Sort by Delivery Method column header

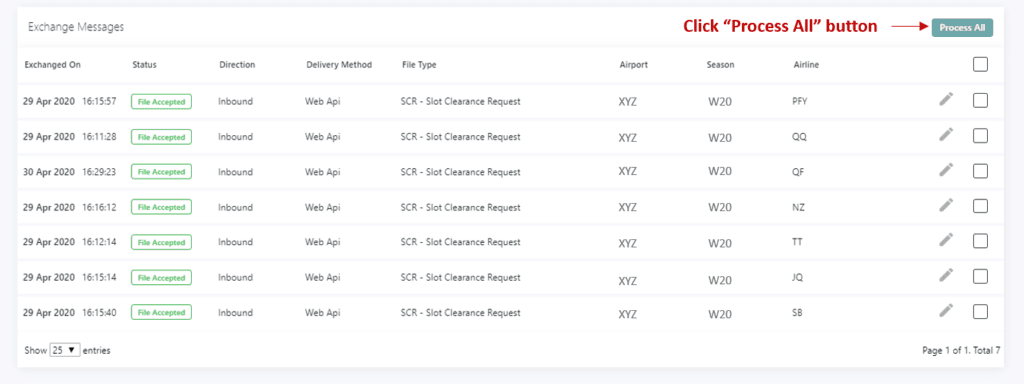pyautogui.click(x=339, y=65)
